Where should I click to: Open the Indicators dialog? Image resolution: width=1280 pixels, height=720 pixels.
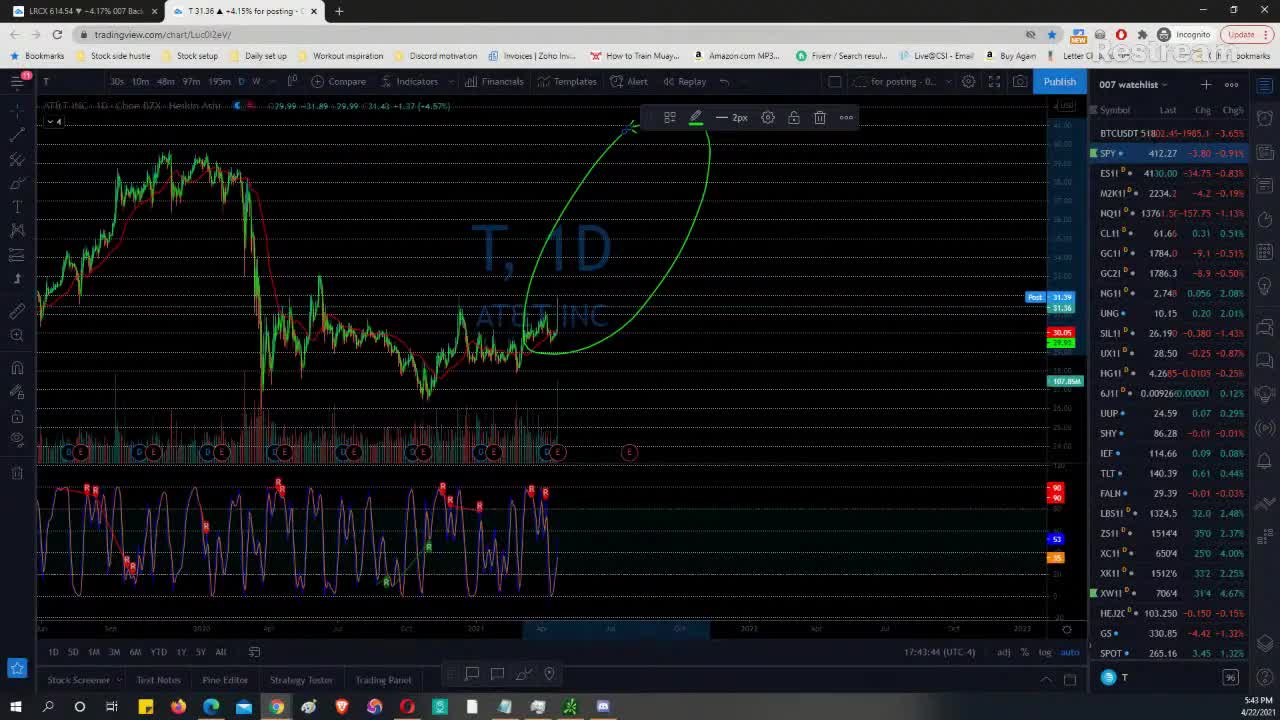(x=408, y=82)
